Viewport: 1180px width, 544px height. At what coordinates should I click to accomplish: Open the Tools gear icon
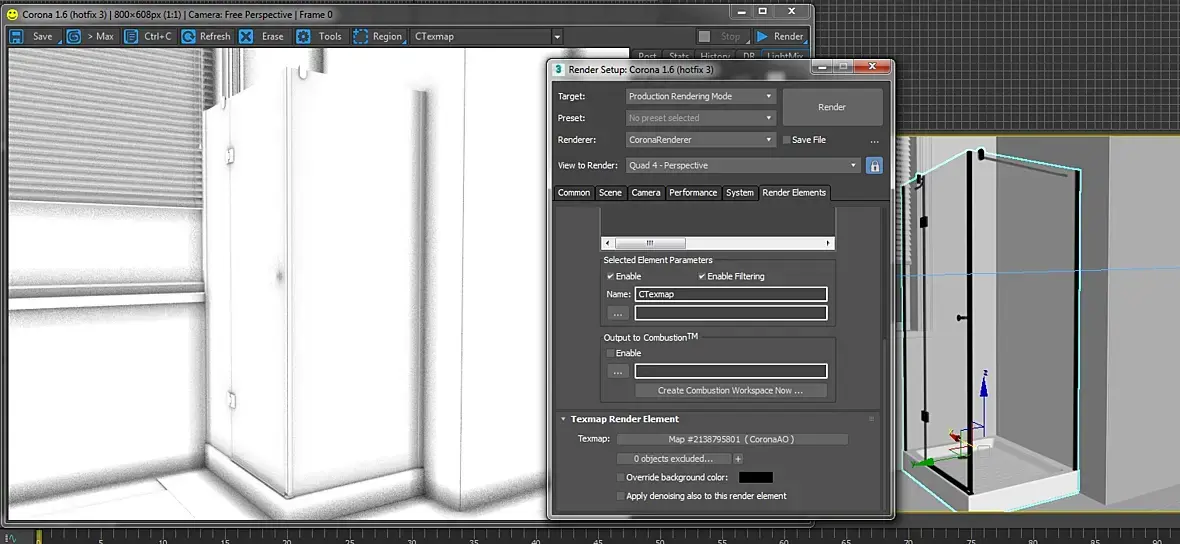pyautogui.click(x=303, y=36)
